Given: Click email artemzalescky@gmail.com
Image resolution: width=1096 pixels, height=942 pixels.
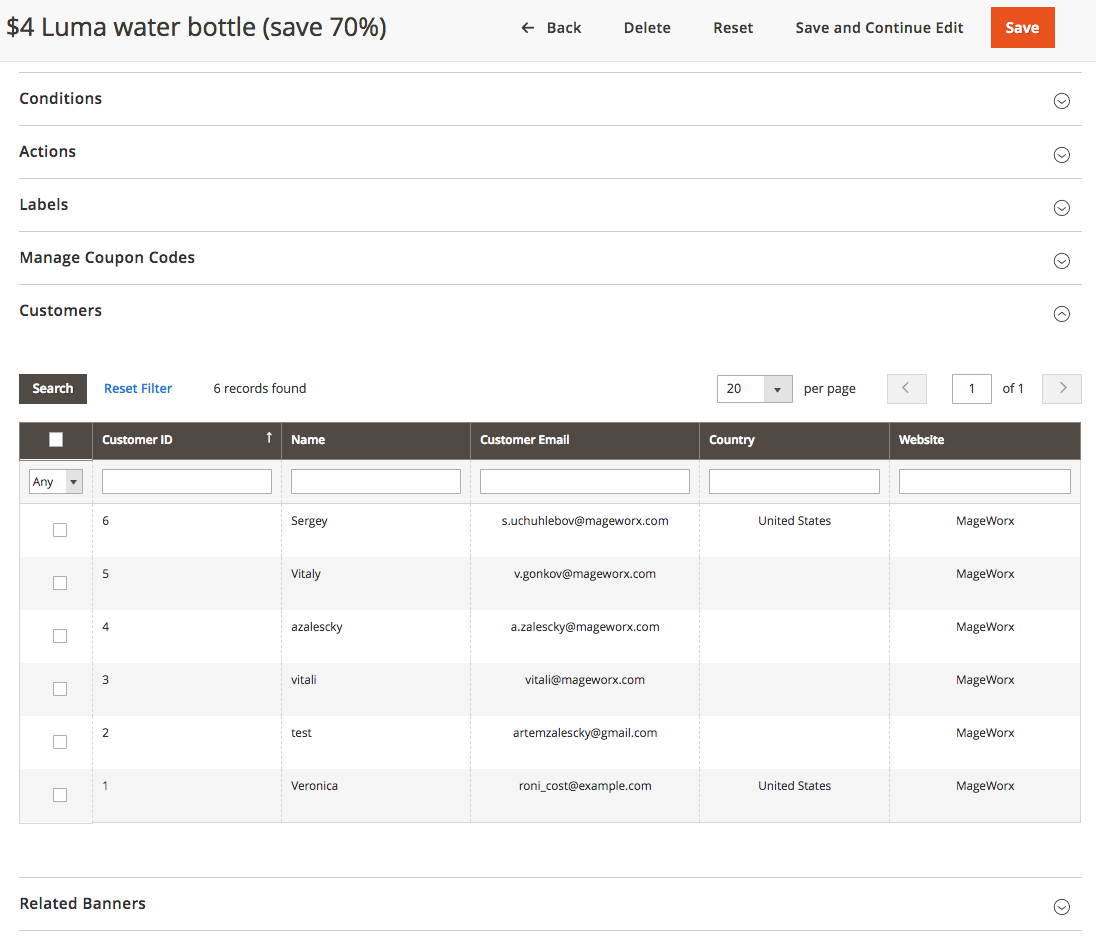Looking at the screenshot, I should click(x=585, y=732).
